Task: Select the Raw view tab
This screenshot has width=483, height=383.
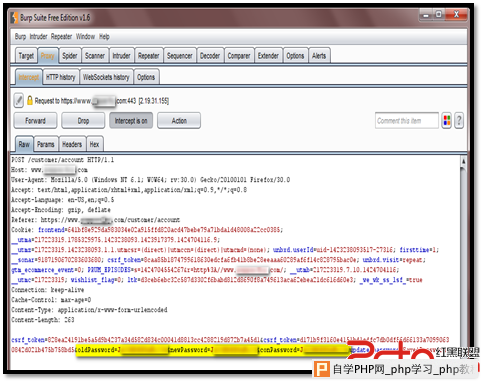Action: 24,144
